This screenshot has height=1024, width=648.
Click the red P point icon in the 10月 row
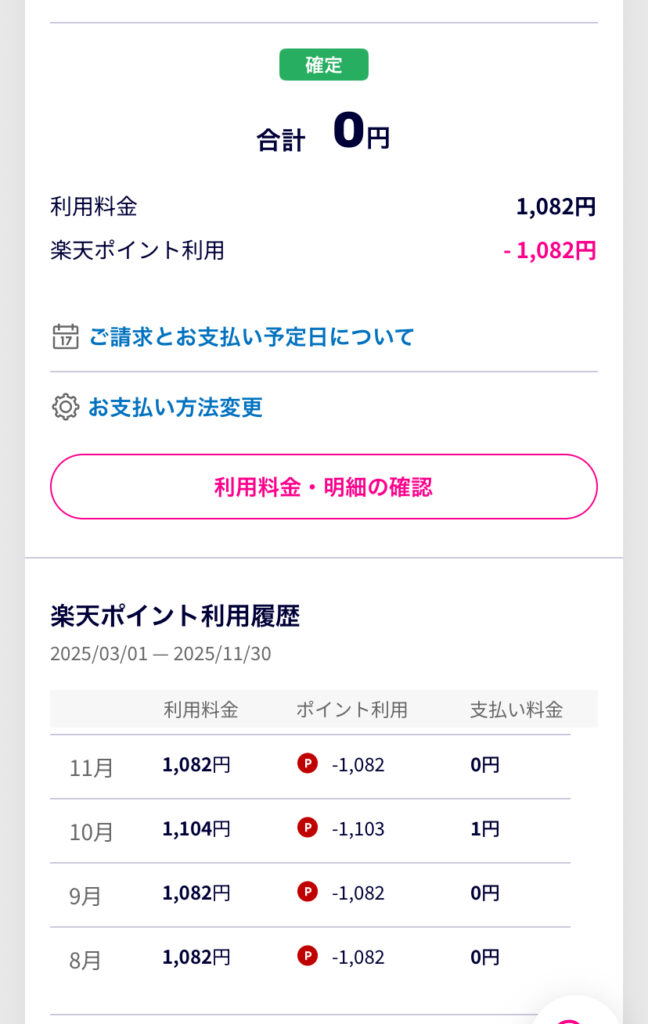tap(307, 828)
